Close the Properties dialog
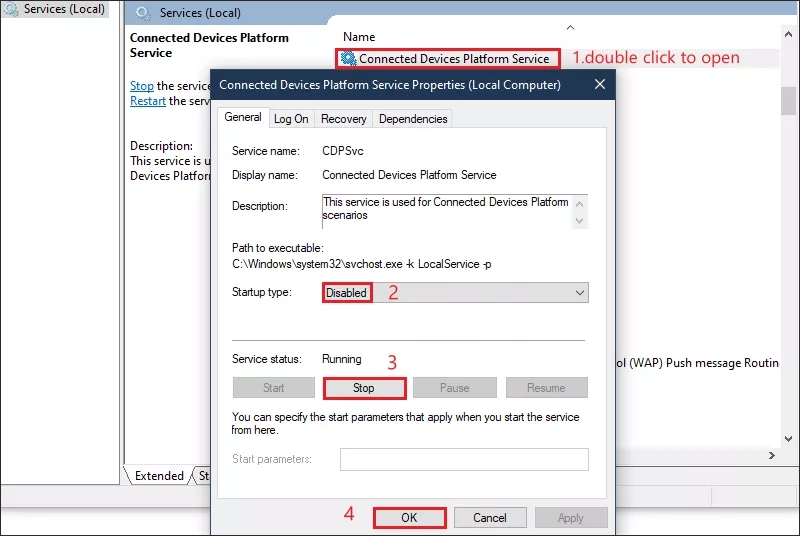 click(x=600, y=84)
